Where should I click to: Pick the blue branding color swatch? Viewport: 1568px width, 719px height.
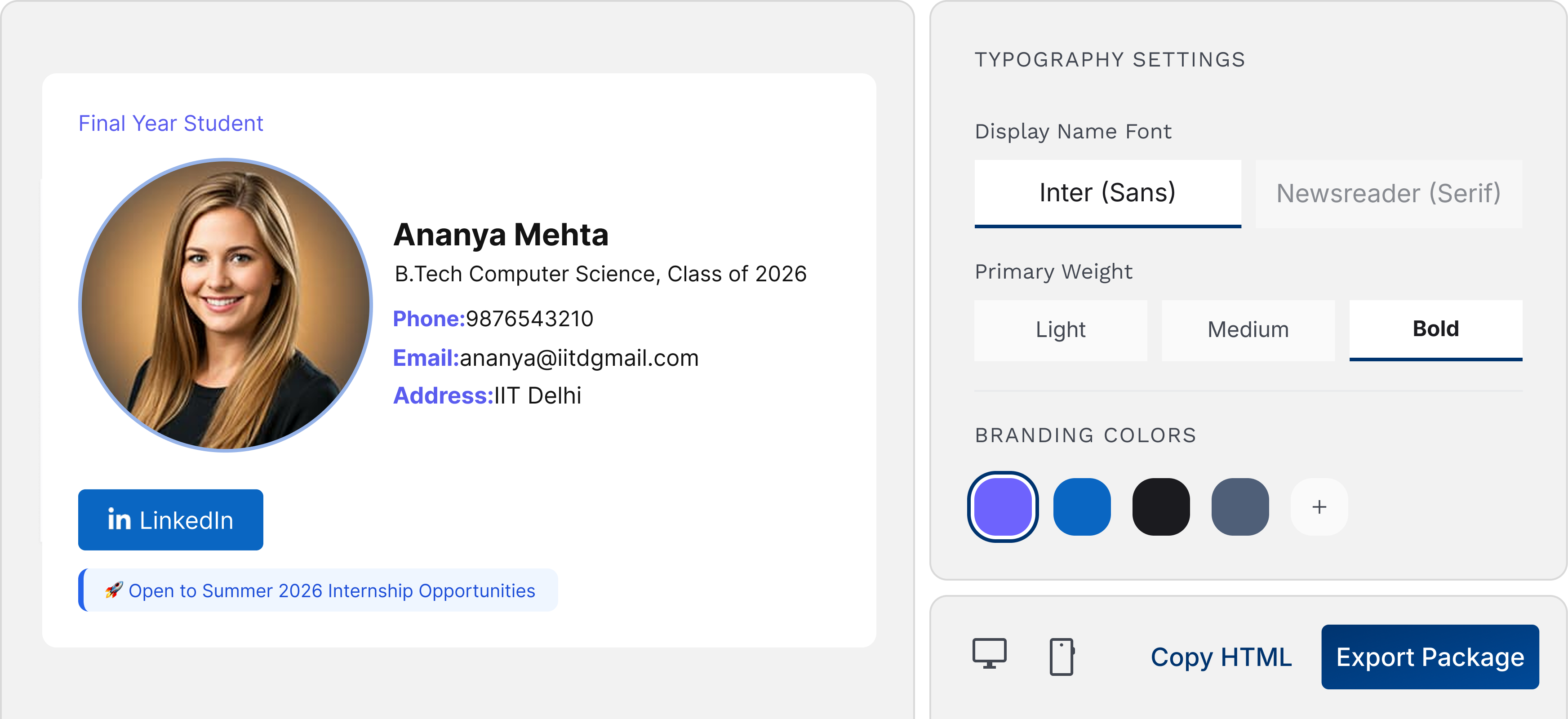click(x=1082, y=506)
